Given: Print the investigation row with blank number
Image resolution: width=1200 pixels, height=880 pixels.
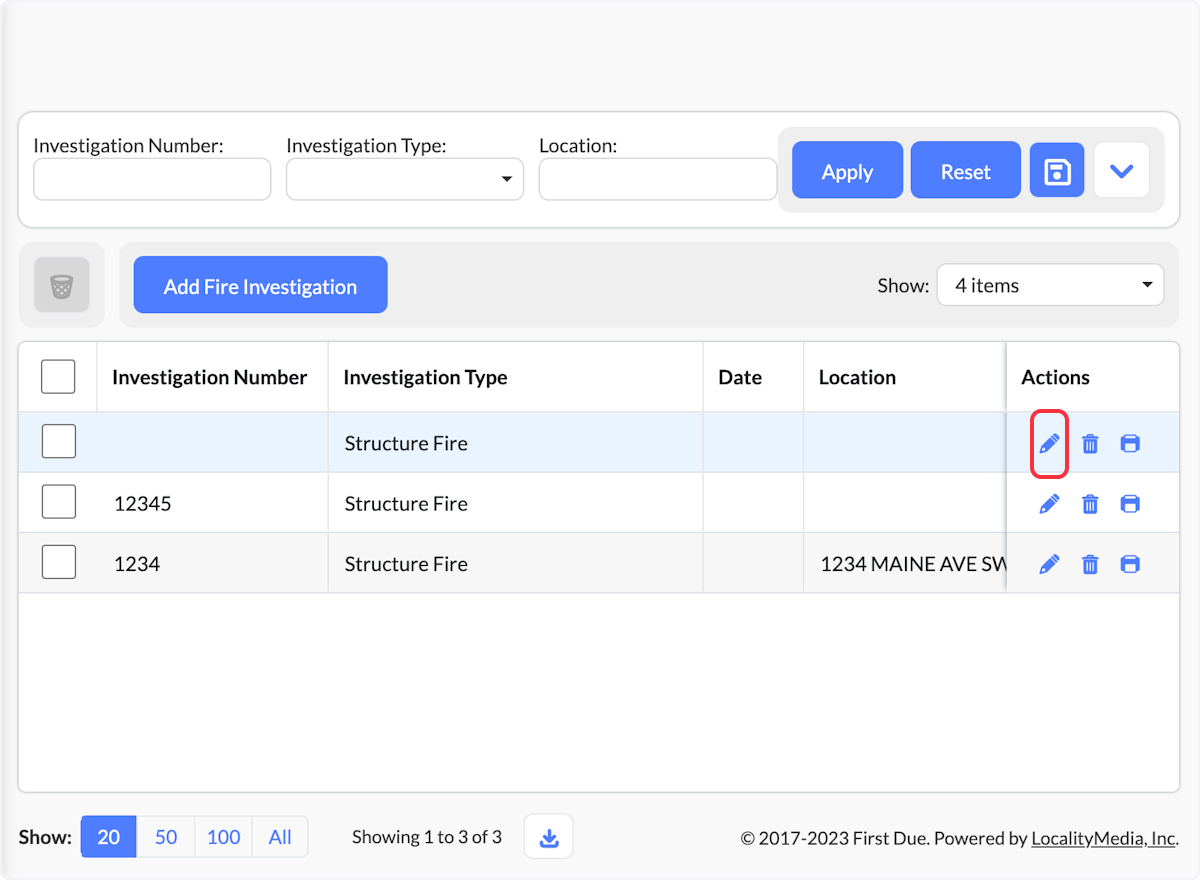Looking at the screenshot, I should pyautogui.click(x=1130, y=443).
